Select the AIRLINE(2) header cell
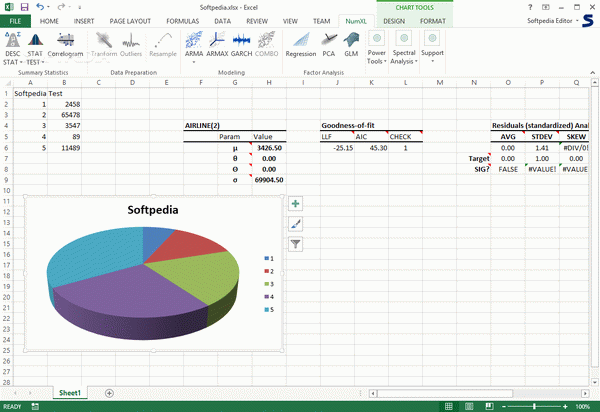Image resolution: width=600 pixels, height=412 pixels. pos(201,125)
